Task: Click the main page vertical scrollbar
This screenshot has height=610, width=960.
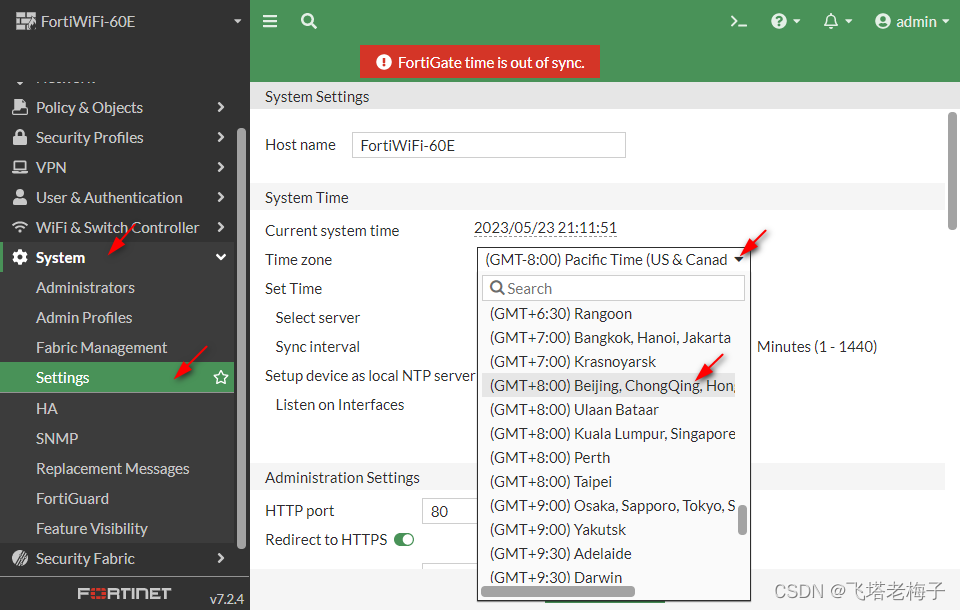Action: [x=952, y=171]
